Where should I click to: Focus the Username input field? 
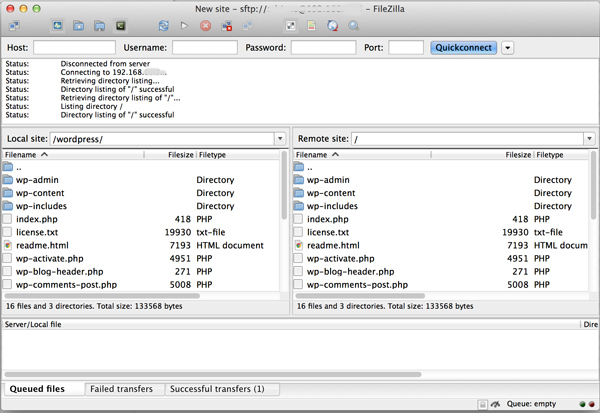205,48
